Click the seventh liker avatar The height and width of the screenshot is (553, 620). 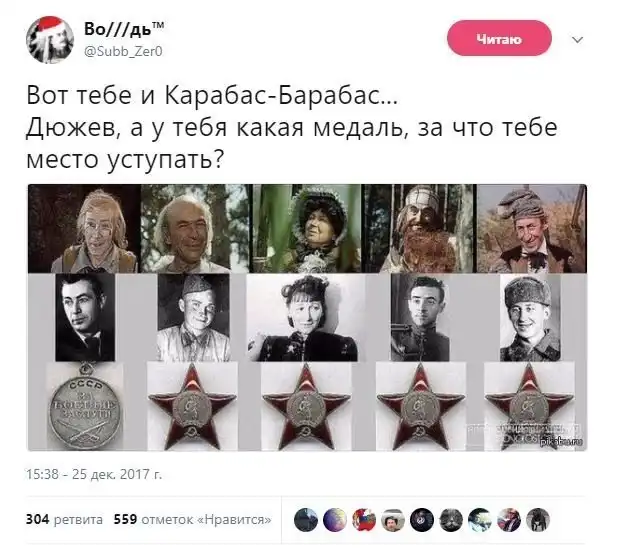click(x=480, y=519)
